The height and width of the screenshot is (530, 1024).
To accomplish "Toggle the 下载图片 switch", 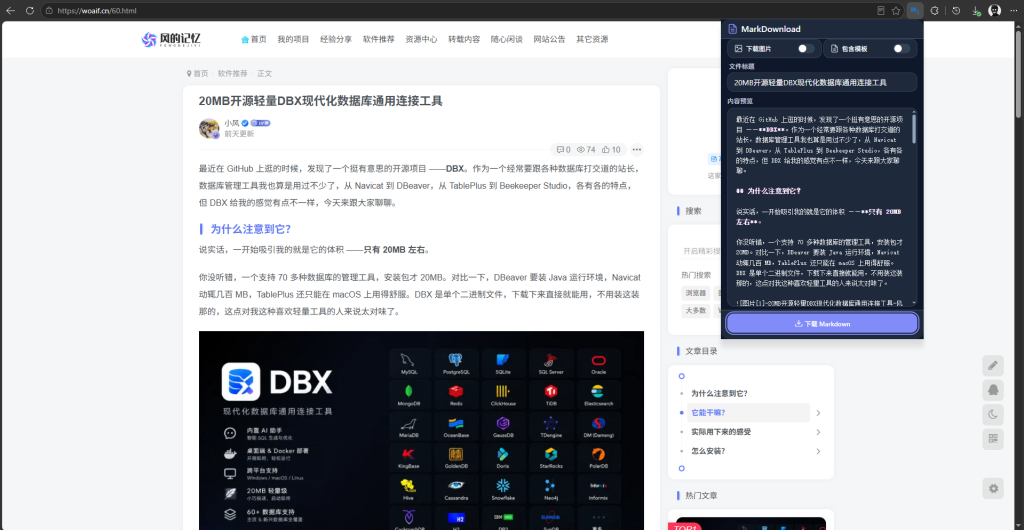I will tap(806, 48).
